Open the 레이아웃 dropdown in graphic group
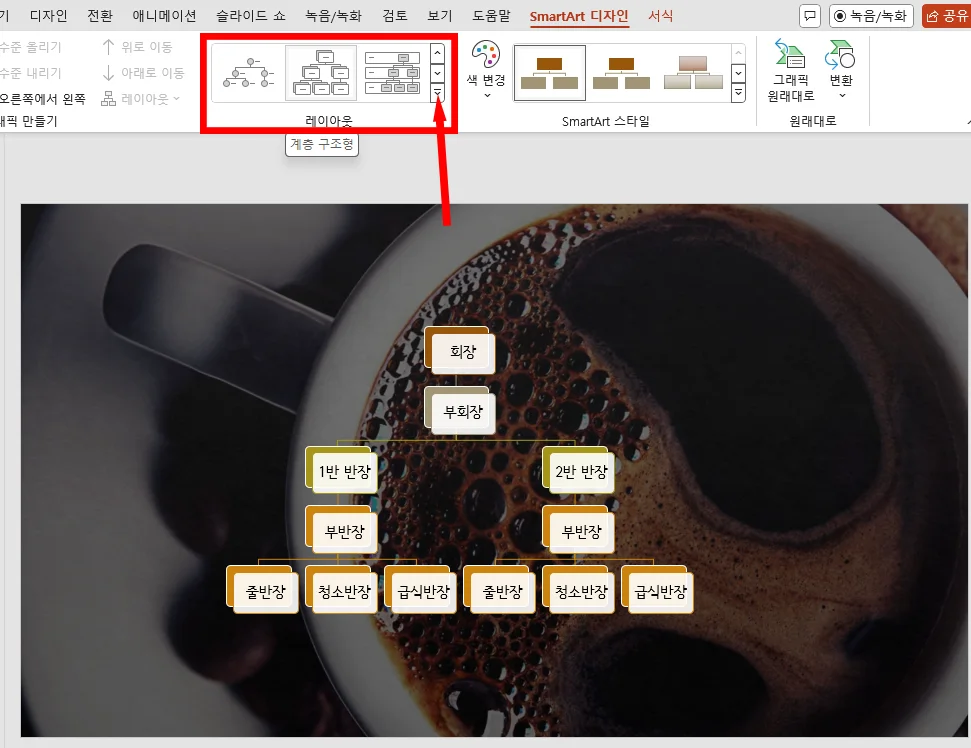 coord(141,99)
